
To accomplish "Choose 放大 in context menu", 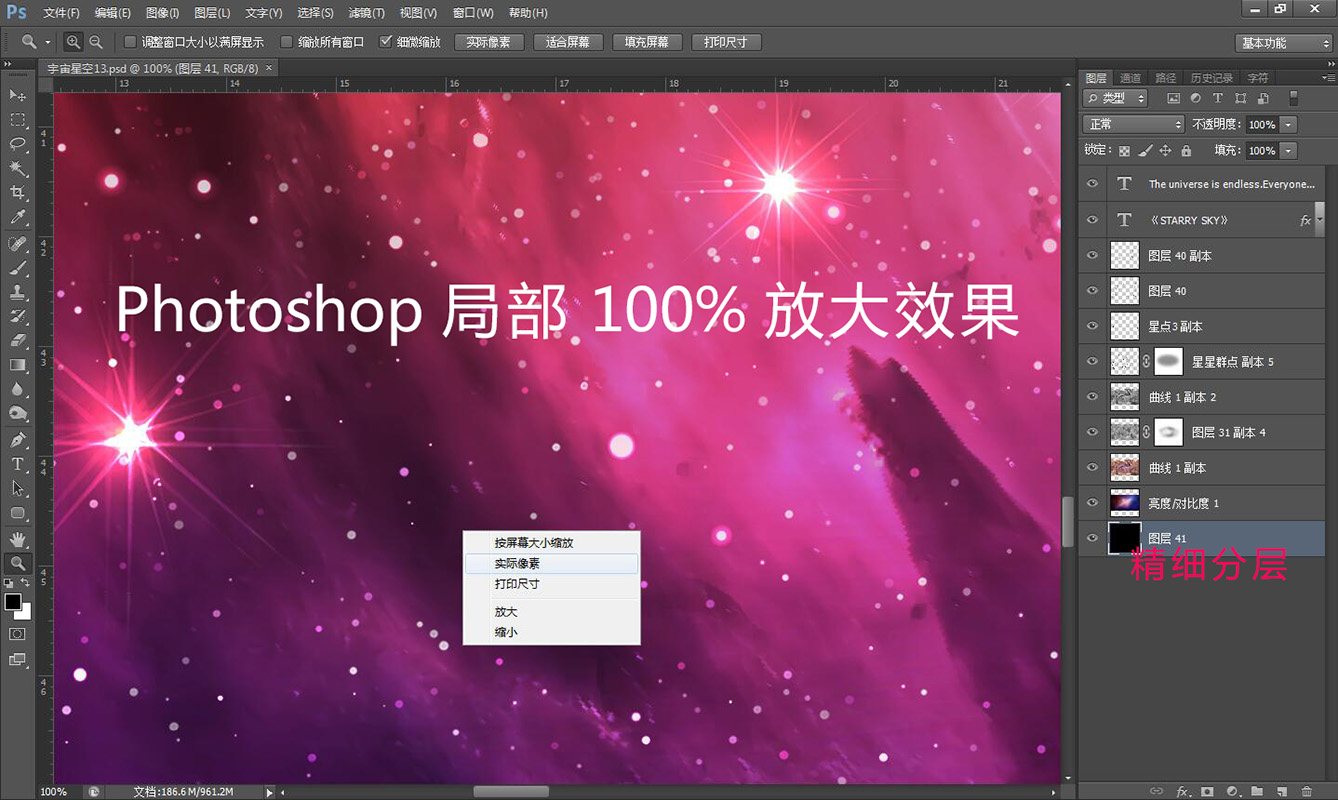I will click(x=551, y=612).
